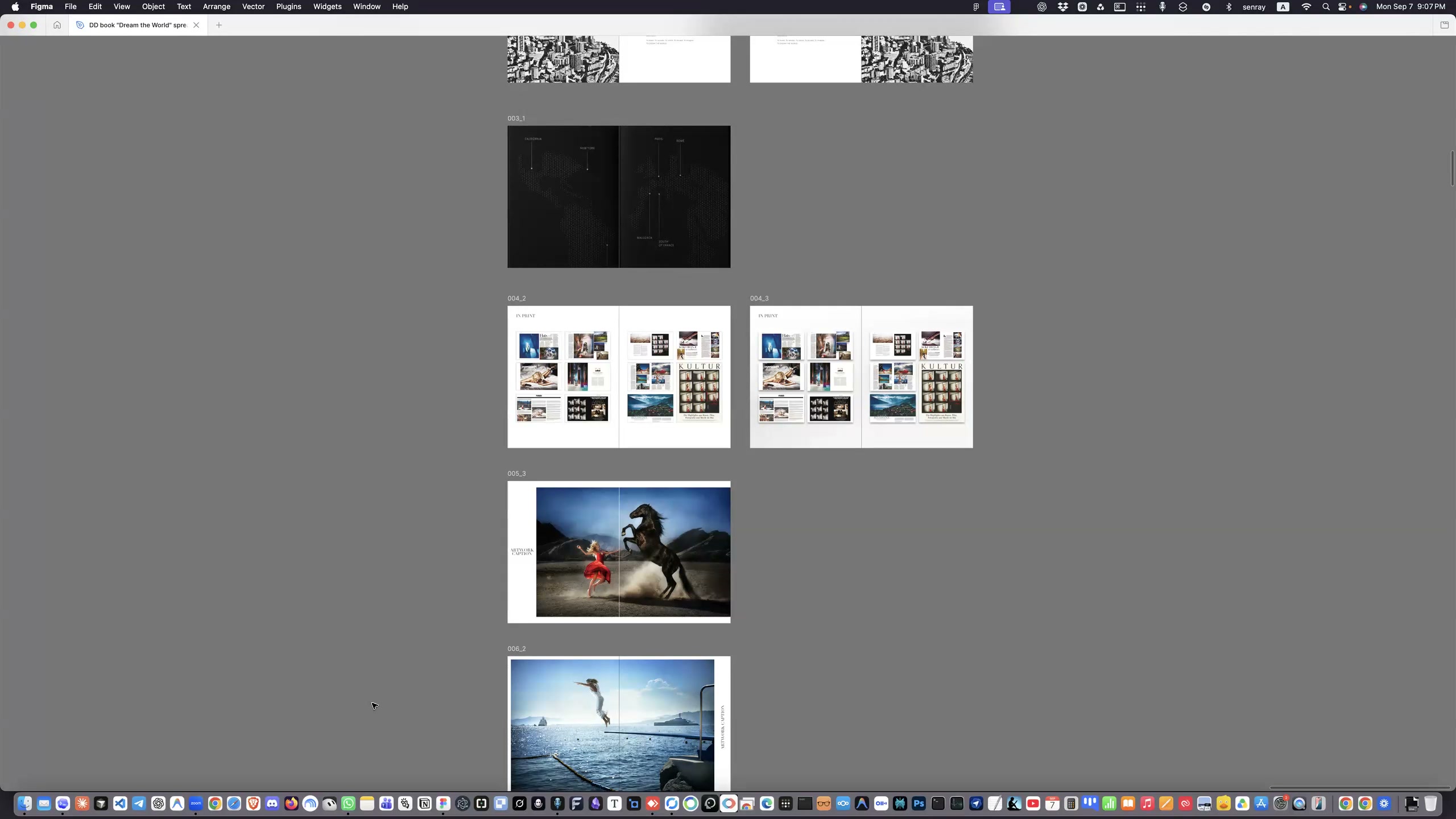Select the frame label 006_2
Screen dimensions: 1456x819
[x=516, y=648]
